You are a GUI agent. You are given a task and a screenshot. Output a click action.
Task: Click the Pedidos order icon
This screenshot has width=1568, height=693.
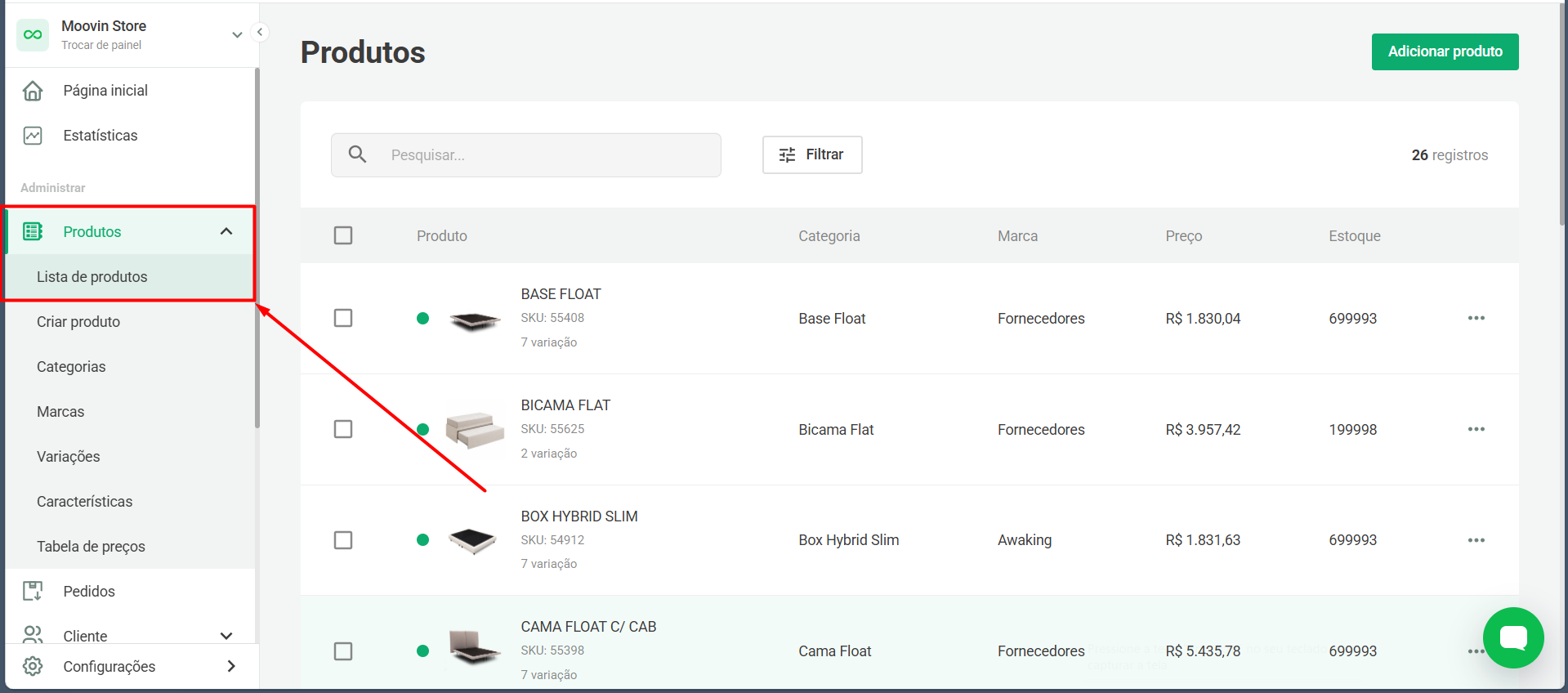click(x=33, y=591)
